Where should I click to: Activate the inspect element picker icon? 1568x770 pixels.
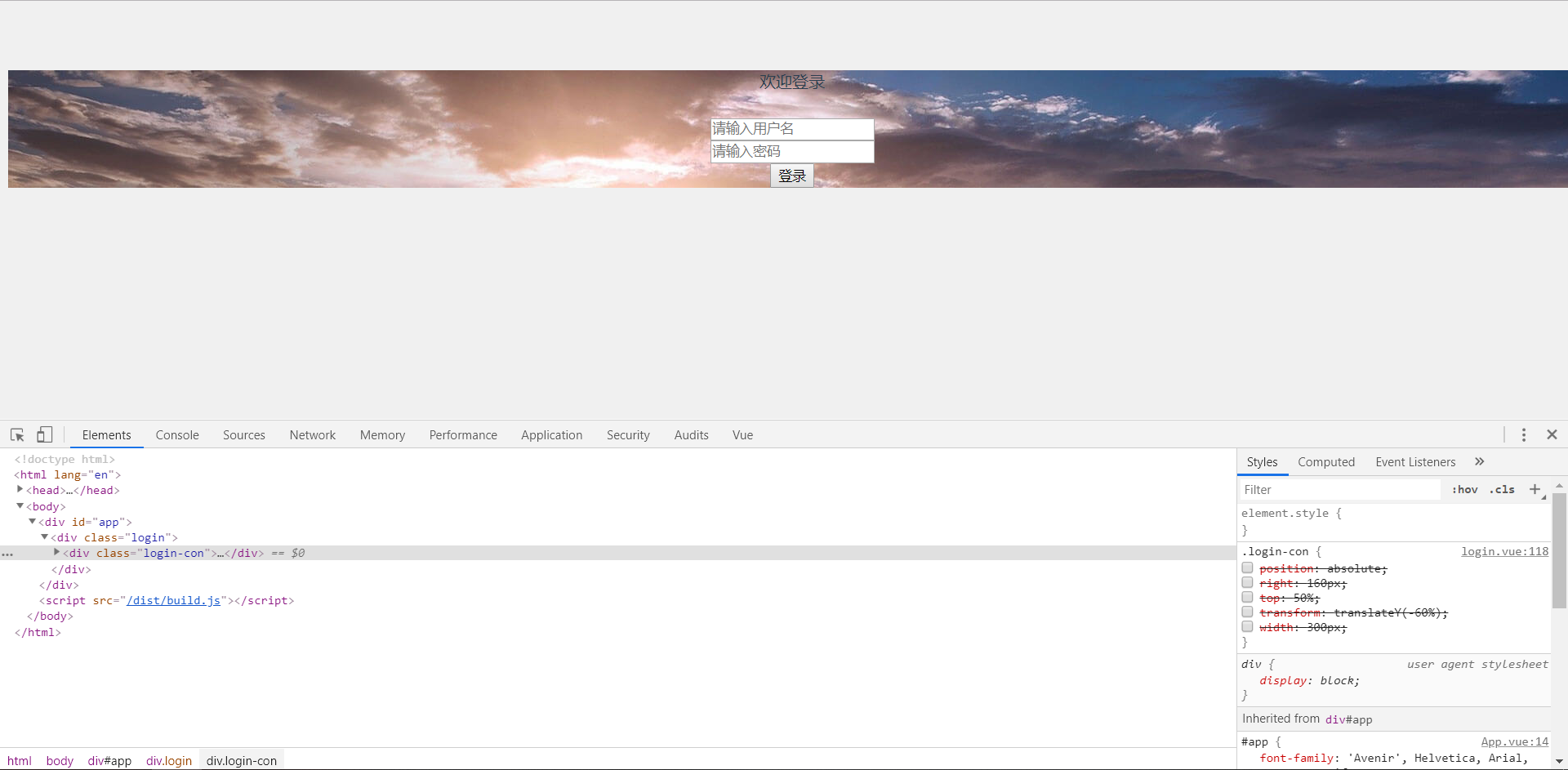pos(17,435)
